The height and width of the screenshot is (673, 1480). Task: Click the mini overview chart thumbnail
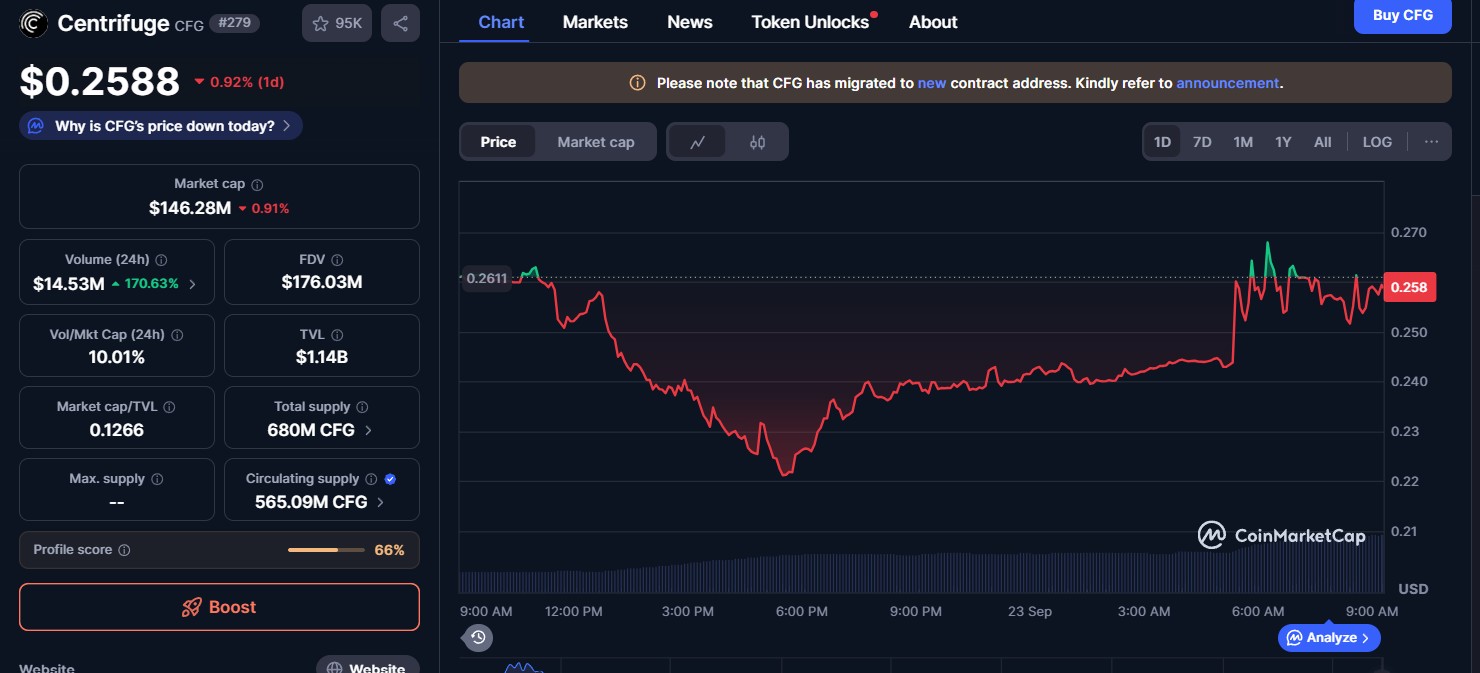[x=921, y=665]
